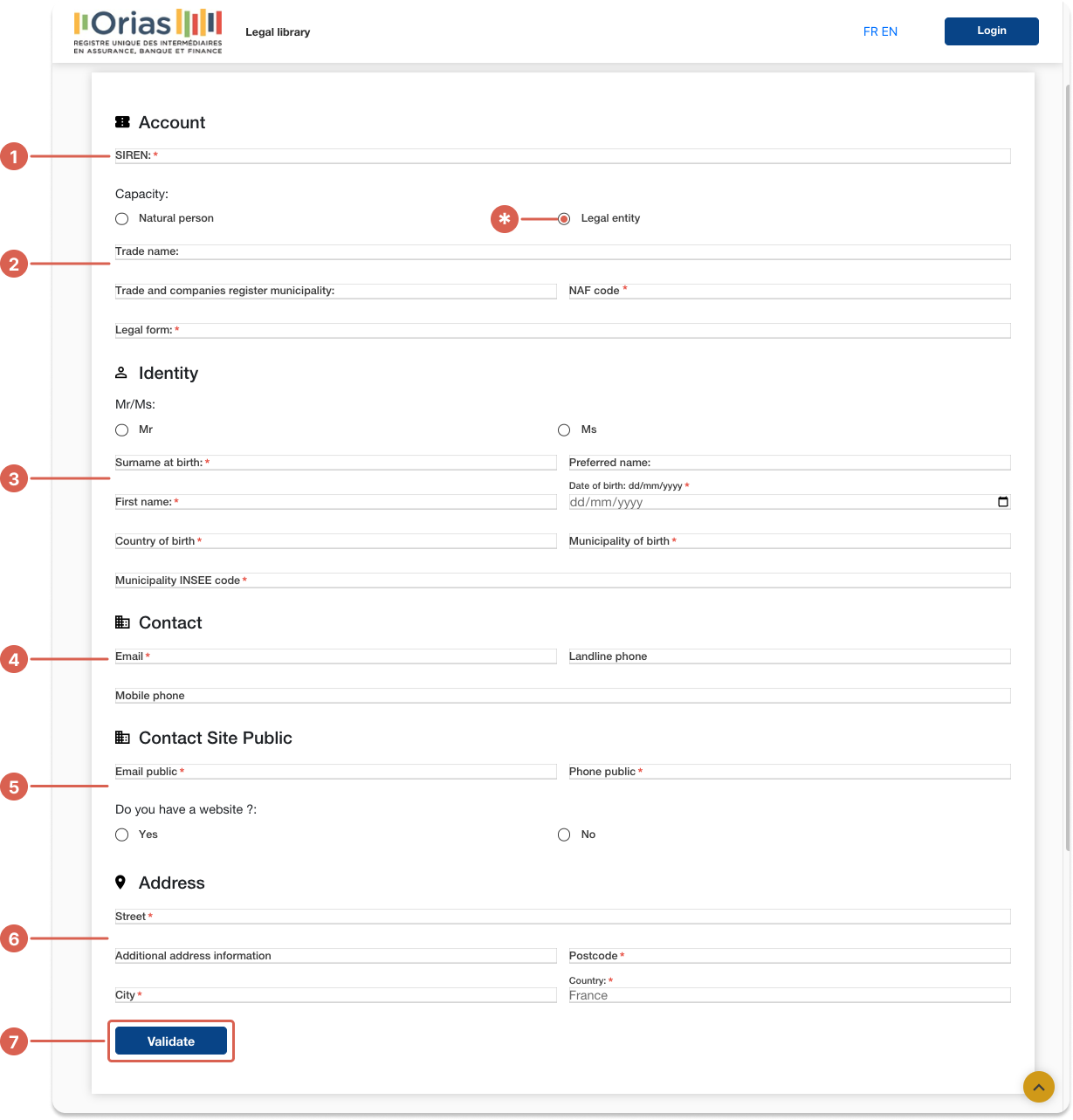
Task: Open the Legal library page
Action: (x=278, y=31)
